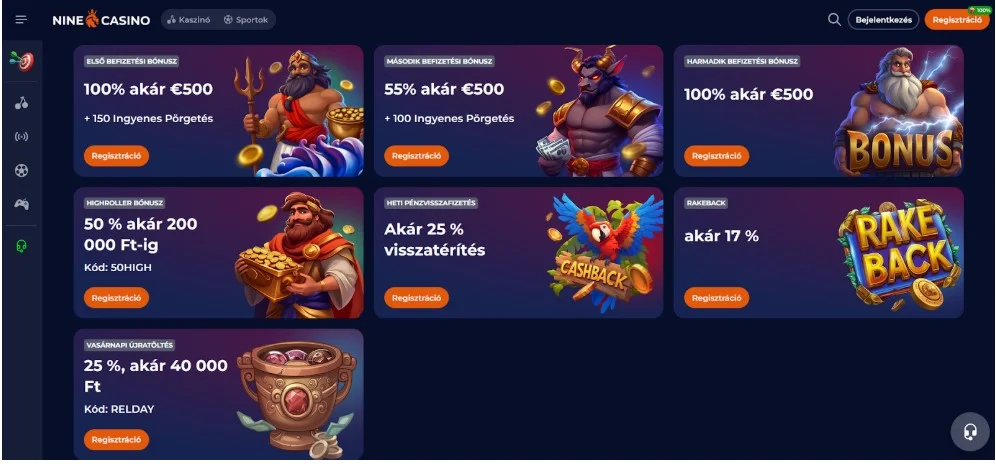Click Regisztráció on the second deposit bonus card
Screen dimensions: 996x464
[417, 156]
